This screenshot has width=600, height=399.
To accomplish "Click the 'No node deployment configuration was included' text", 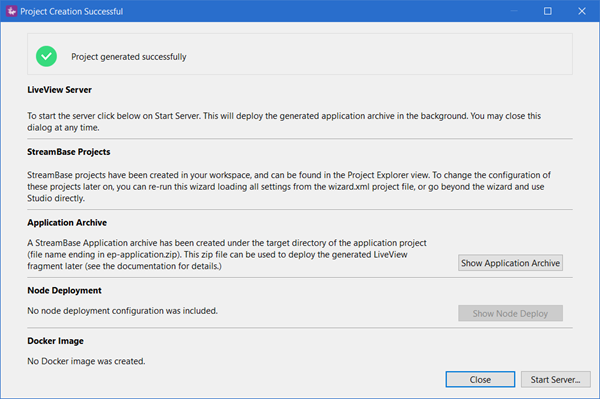I will click(x=122, y=311).
